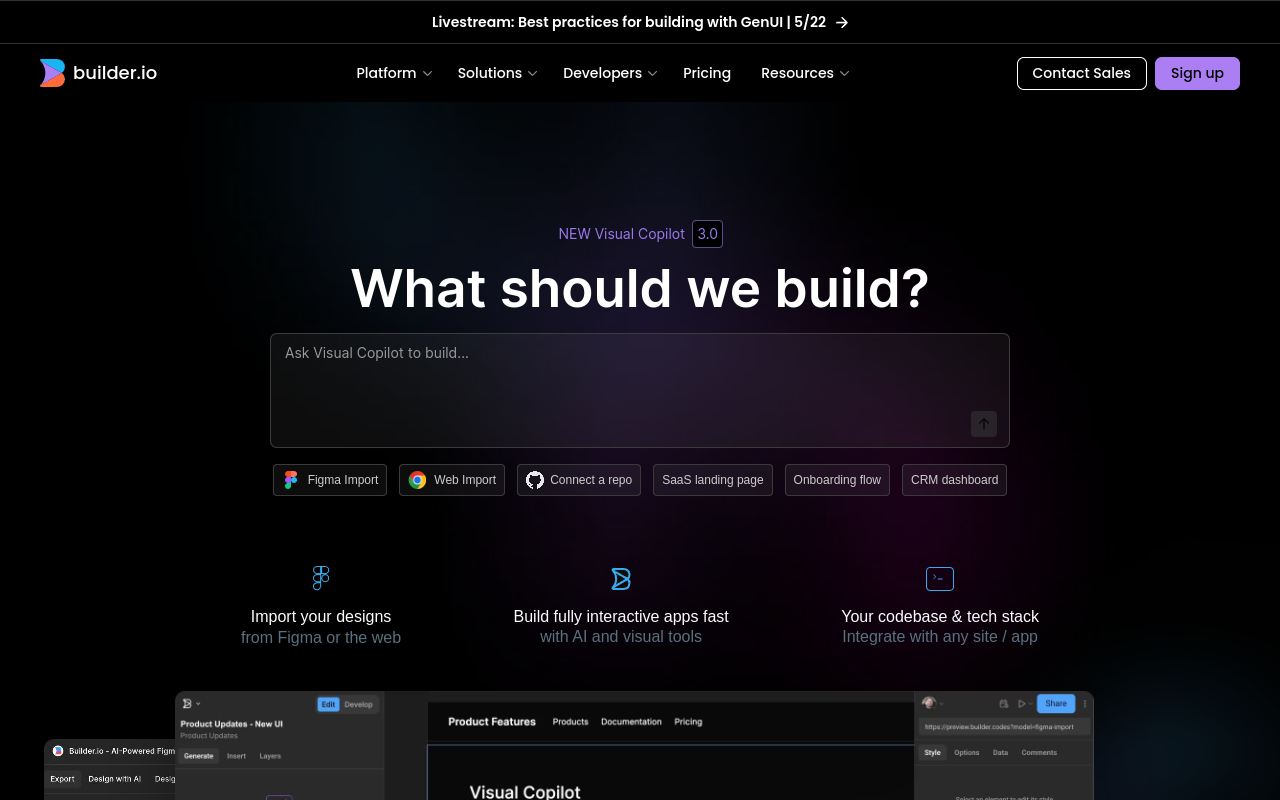1280x800 pixels.
Task: Click the Builder logo dropdown in the editor preview
Action: [191, 704]
